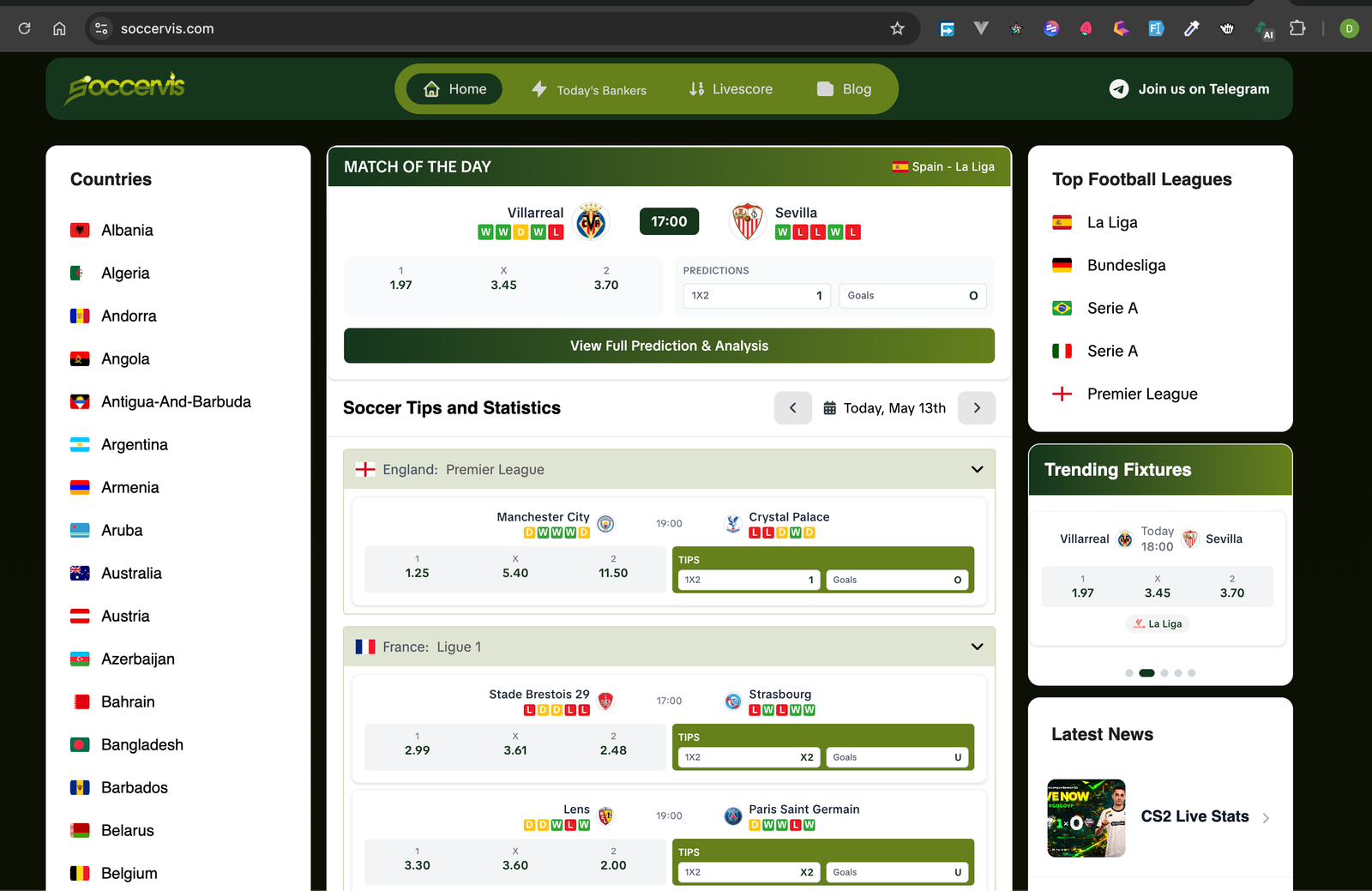Click the Argentina flag icon
This screenshot has height=891, width=1372.
click(80, 444)
